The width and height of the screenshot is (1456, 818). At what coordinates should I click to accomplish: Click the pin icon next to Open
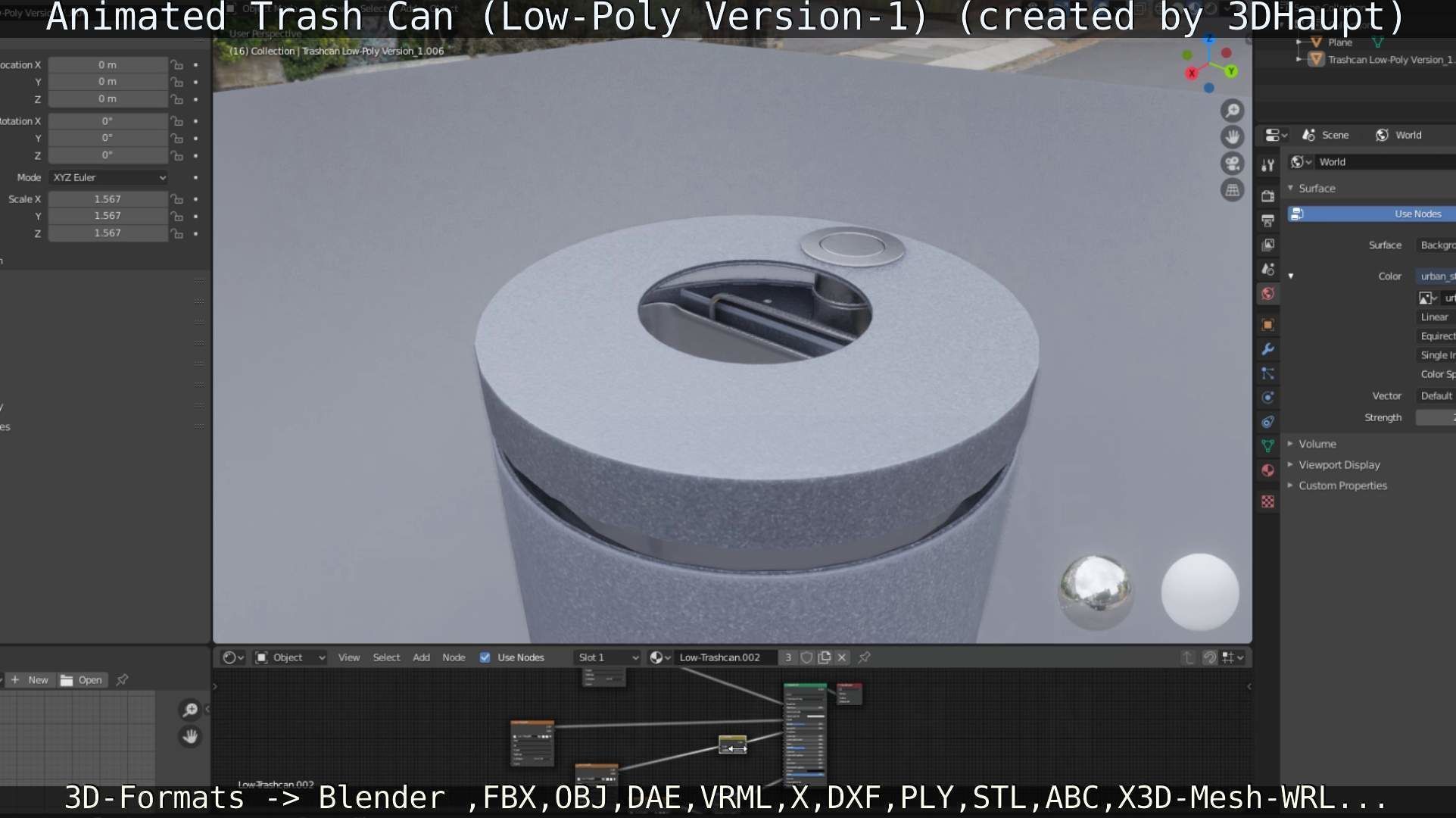click(122, 680)
